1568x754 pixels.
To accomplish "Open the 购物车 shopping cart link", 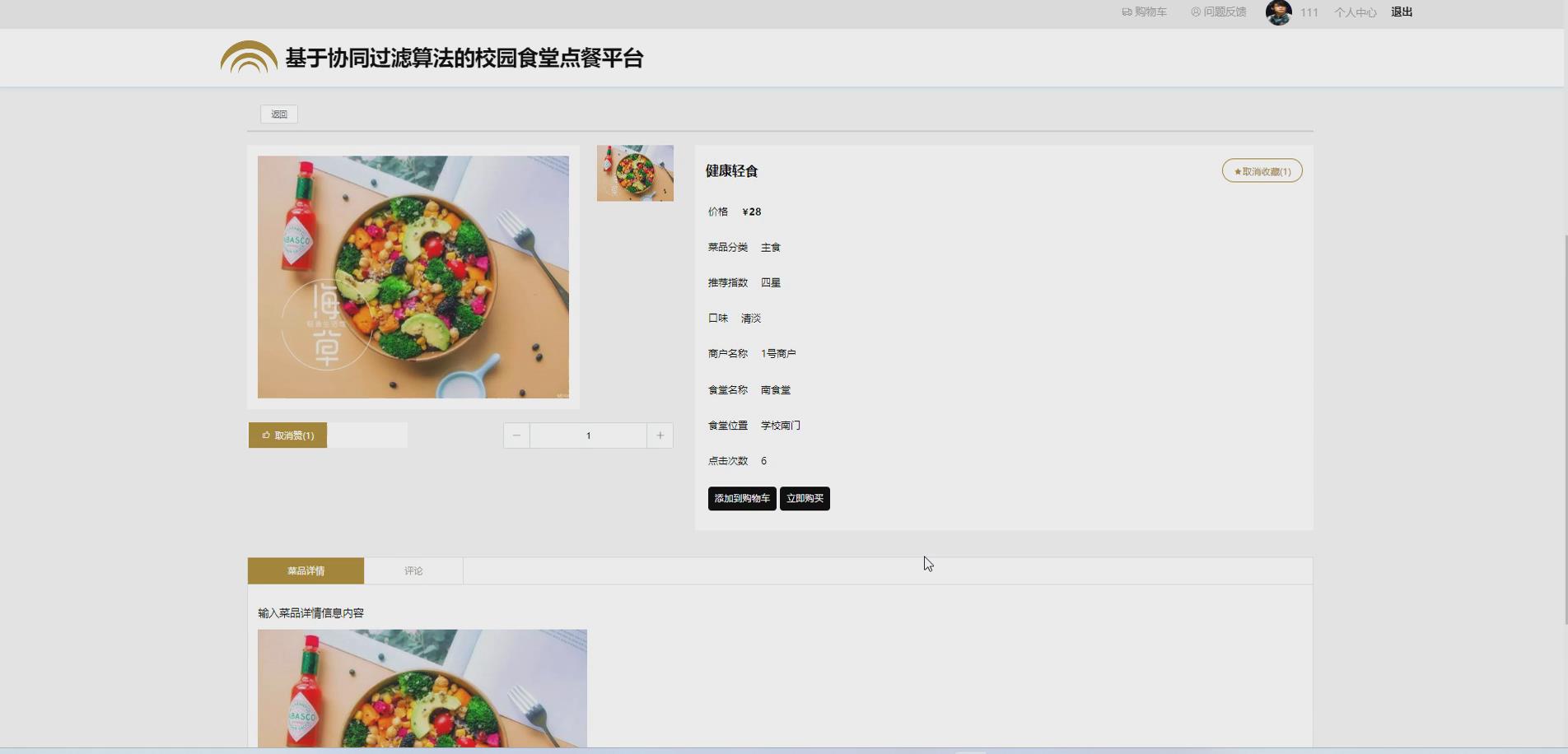I will pos(1144,12).
